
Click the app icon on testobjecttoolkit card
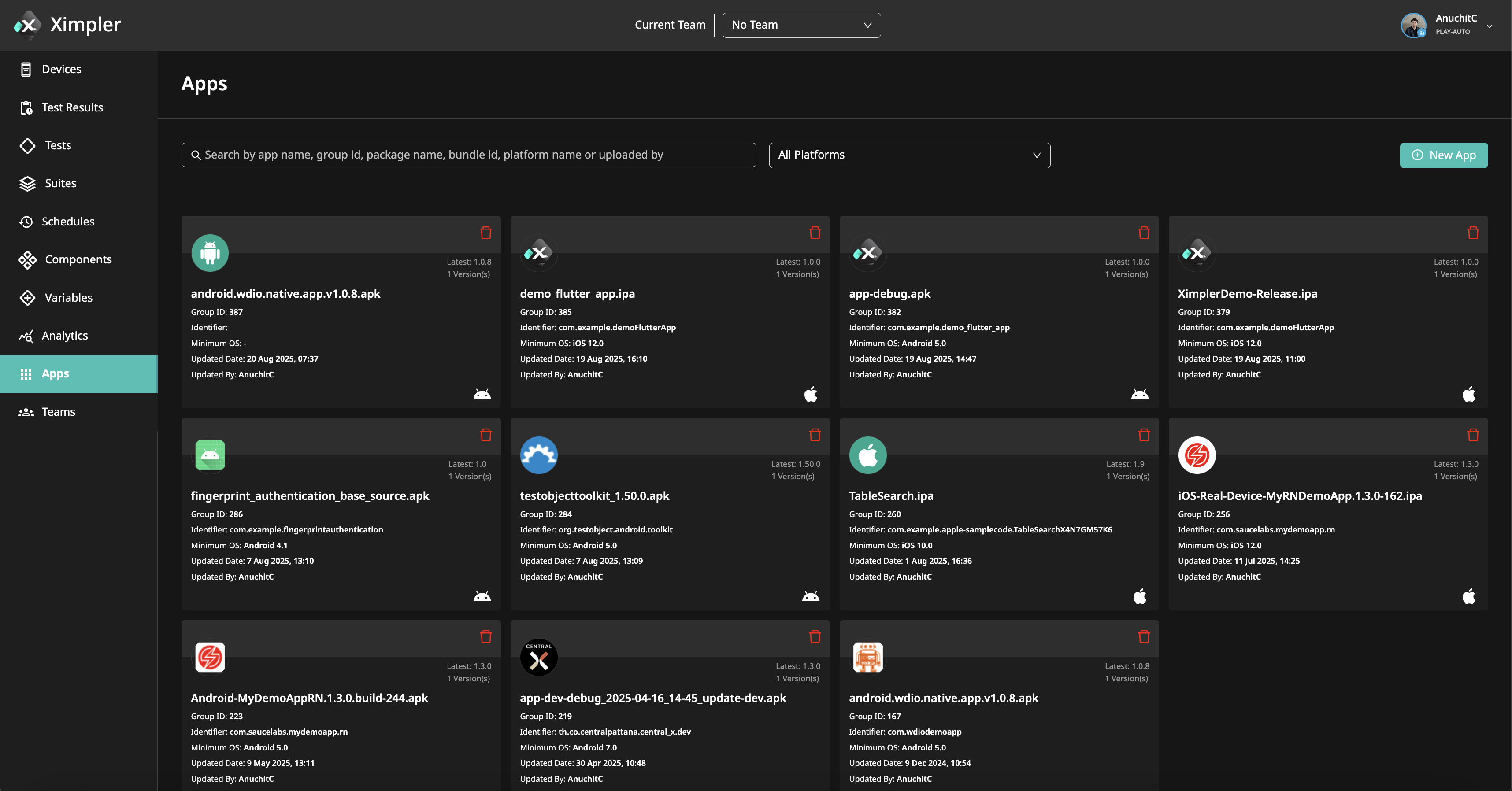[538, 455]
